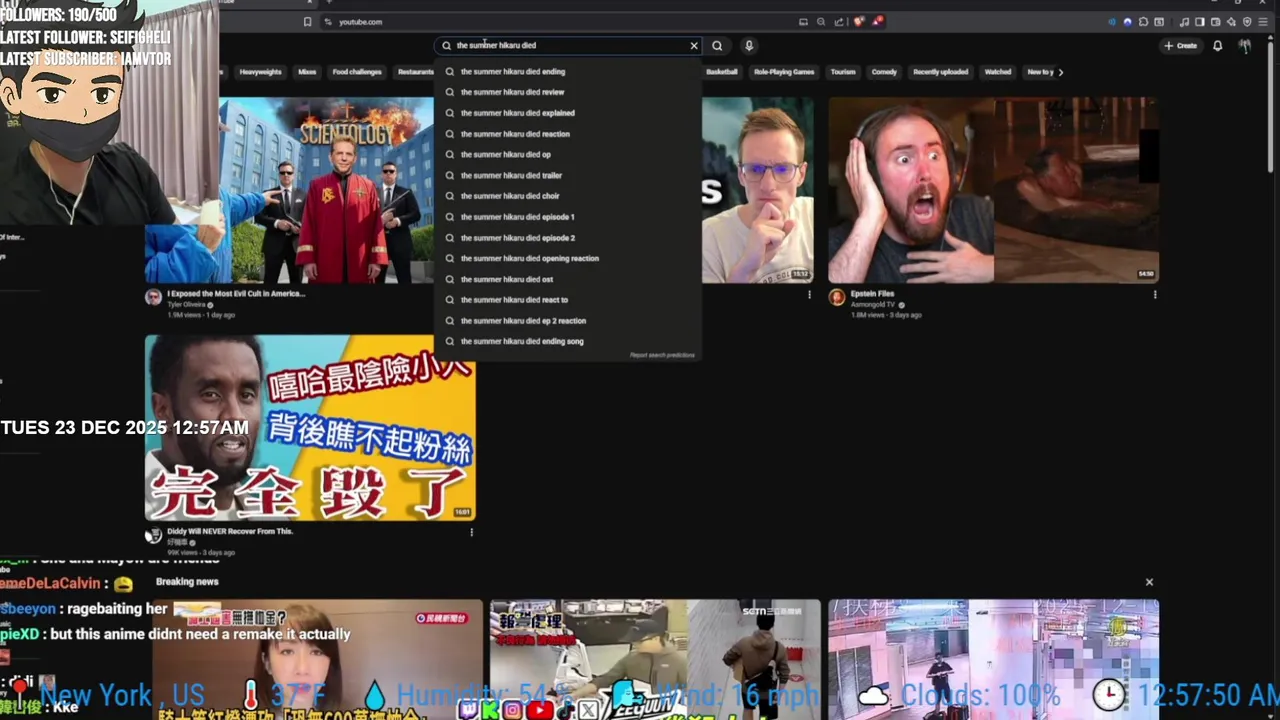The width and height of the screenshot is (1280, 720).
Task: Select the Basketball chip
Action: tap(721, 72)
